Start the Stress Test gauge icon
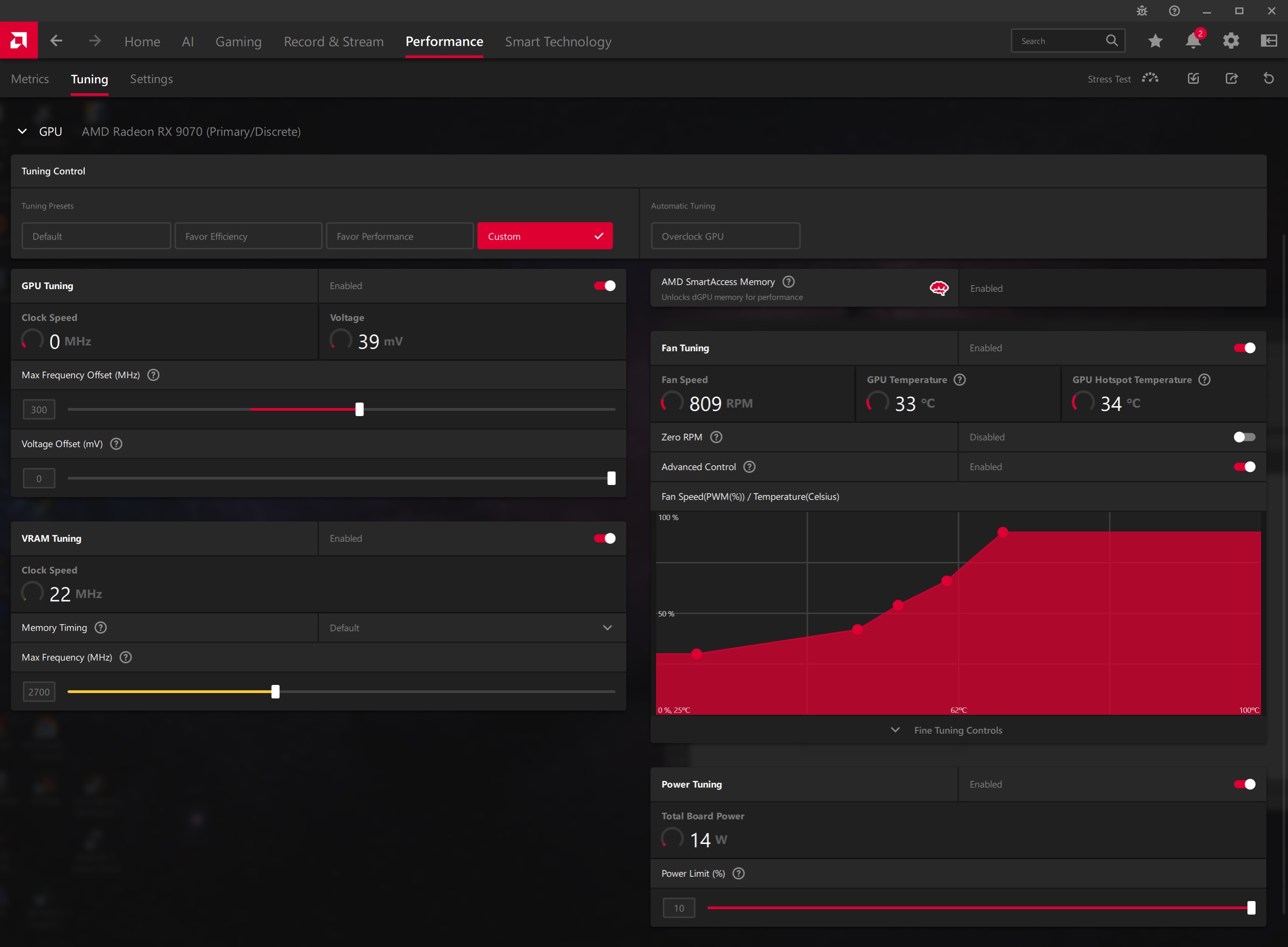This screenshot has width=1288, height=947. pos(1150,78)
